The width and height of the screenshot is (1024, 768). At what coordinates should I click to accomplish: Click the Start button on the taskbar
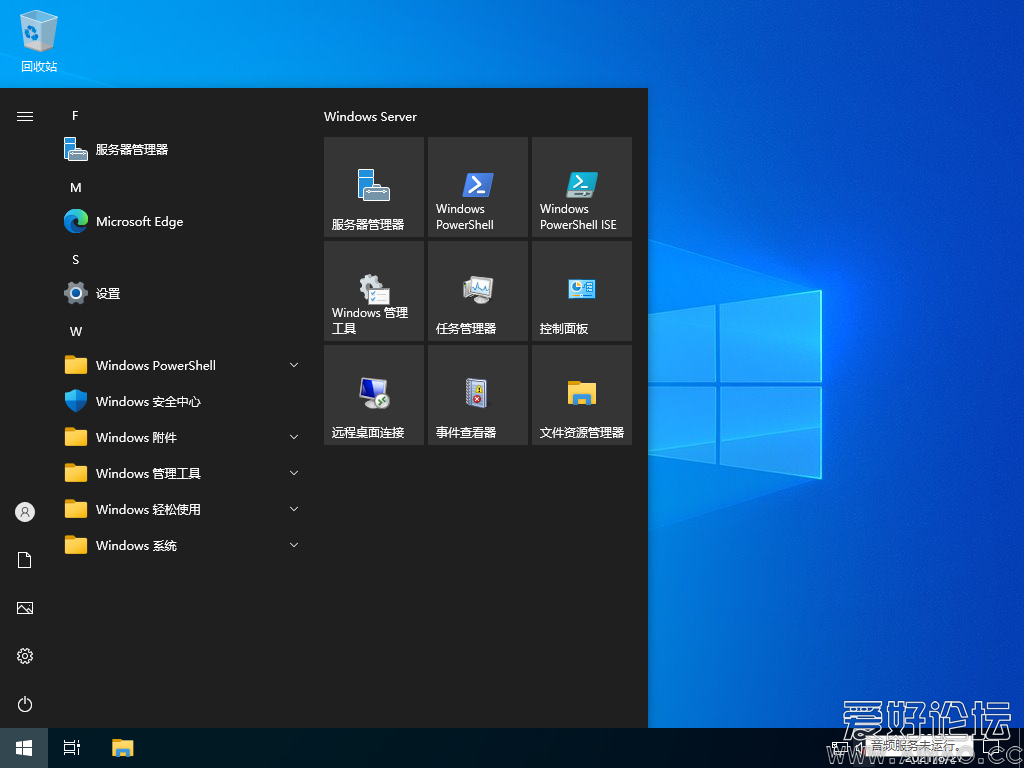tap(24, 748)
